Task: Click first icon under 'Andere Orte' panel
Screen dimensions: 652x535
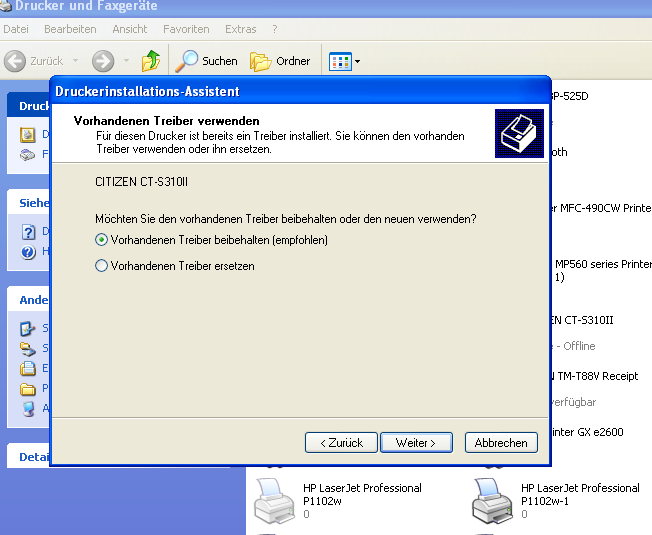Action: [27, 328]
